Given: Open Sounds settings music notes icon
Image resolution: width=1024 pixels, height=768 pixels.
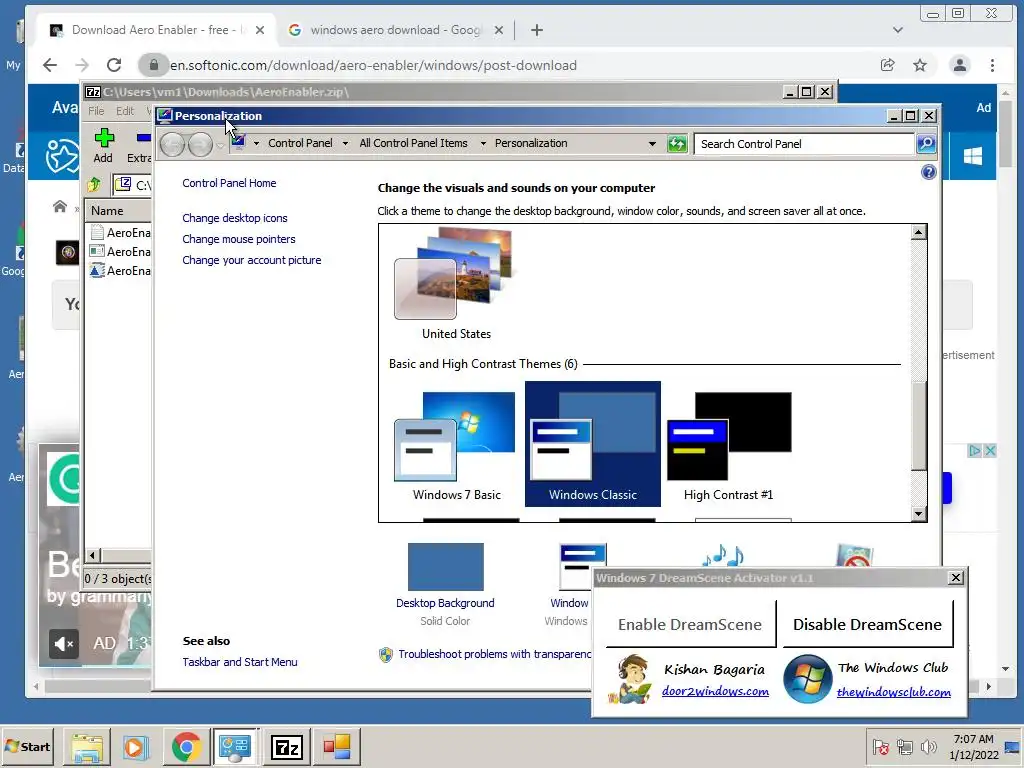Looking at the screenshot, I should point(722,555).
